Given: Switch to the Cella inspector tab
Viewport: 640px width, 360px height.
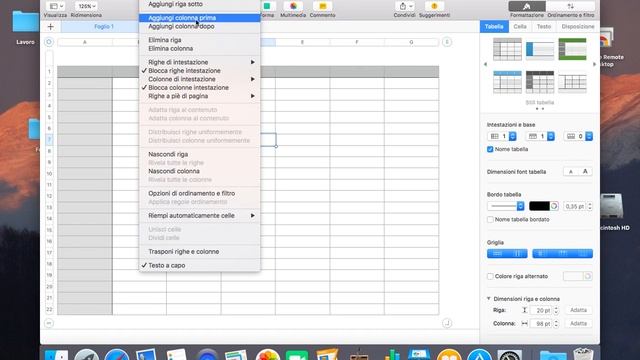Looking at the screenshot, I should point(520,27).
